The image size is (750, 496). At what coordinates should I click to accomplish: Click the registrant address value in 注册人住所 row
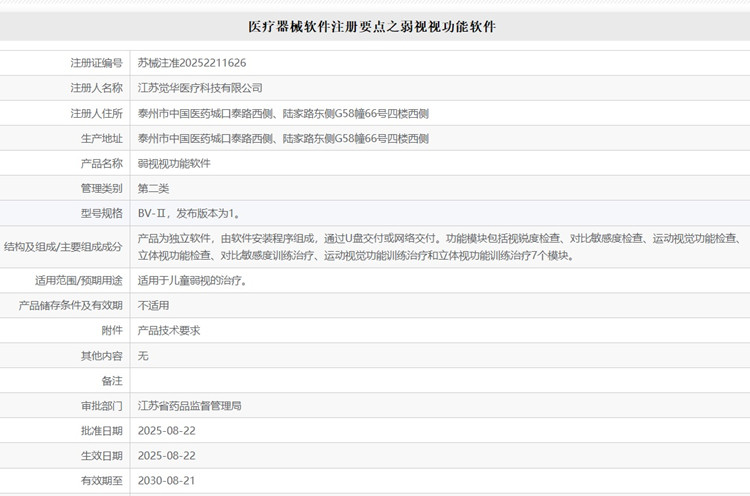[283, 113]
